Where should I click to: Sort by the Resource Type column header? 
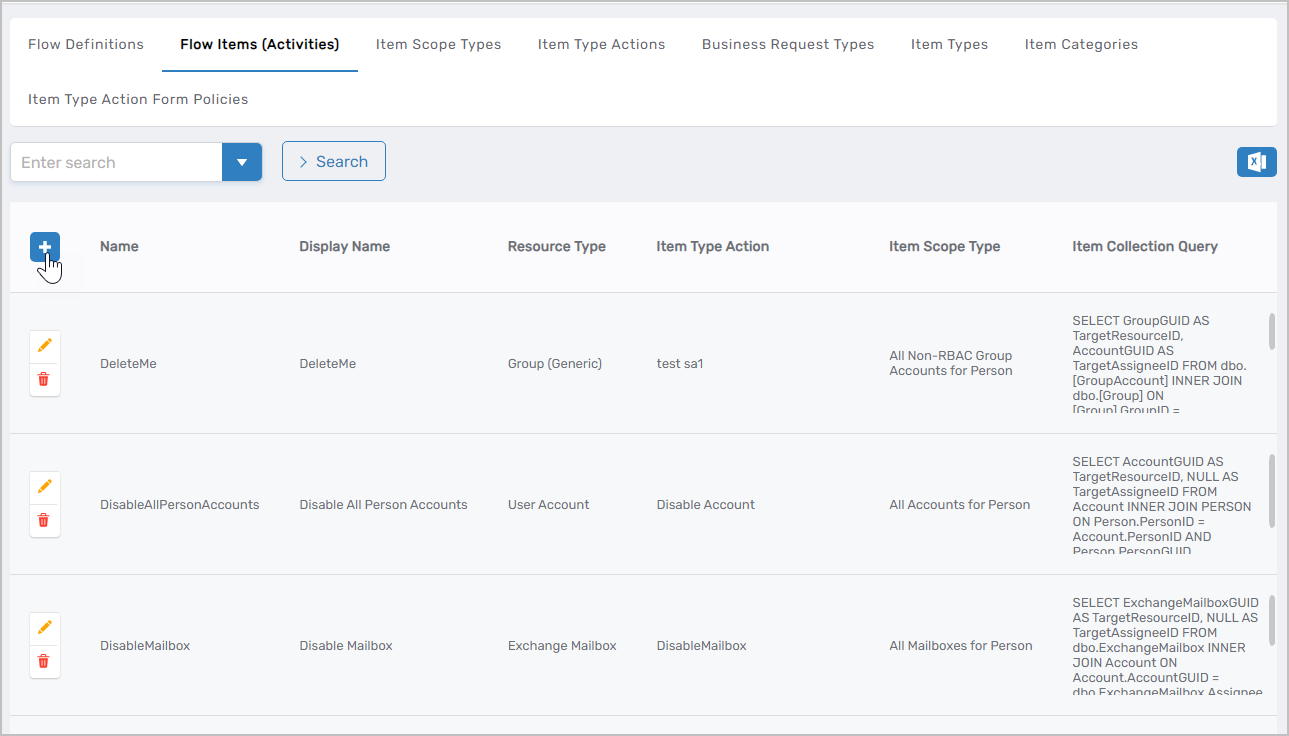click(x=556, y=246)
